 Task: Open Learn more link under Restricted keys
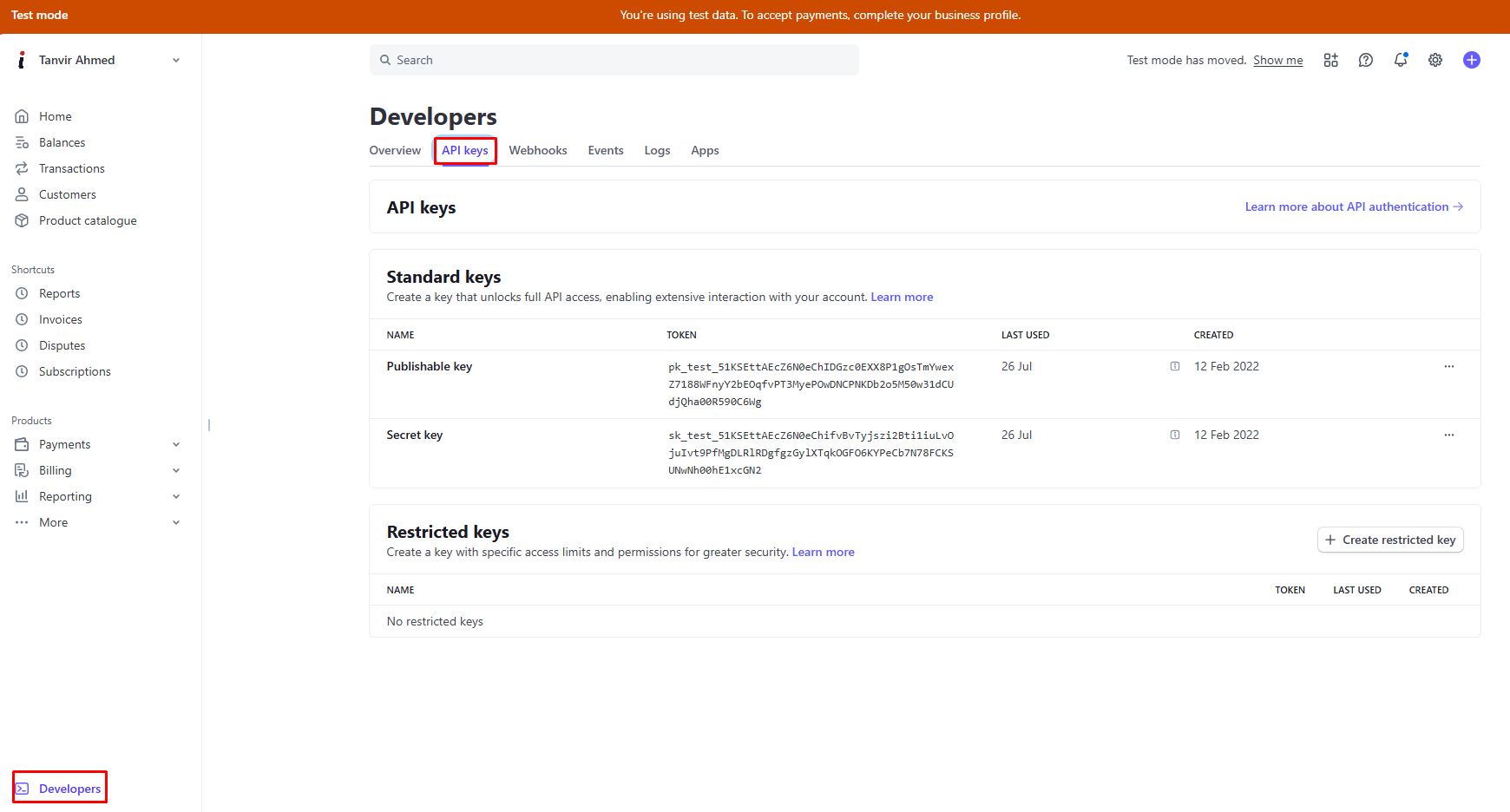point(823,552)
